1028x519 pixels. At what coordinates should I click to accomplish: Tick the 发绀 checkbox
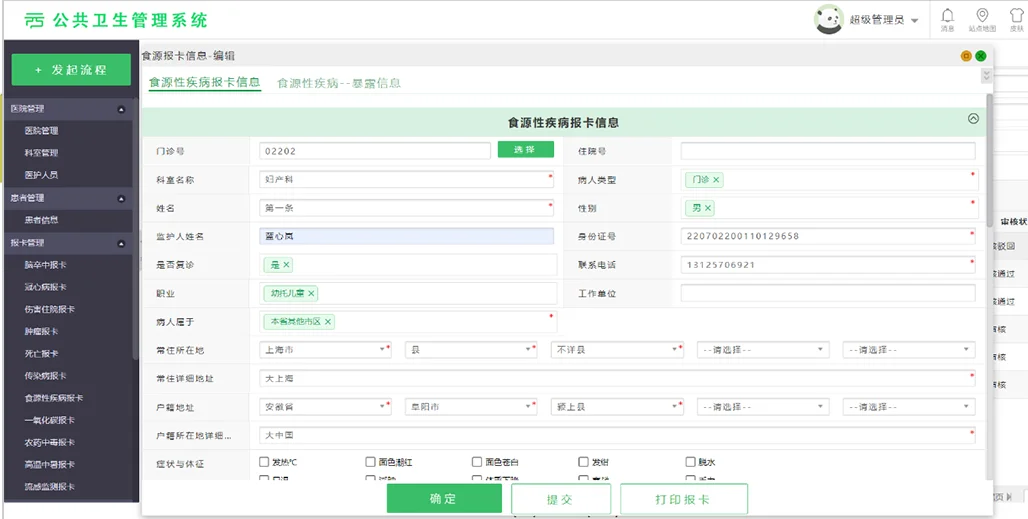click(583, 462)
